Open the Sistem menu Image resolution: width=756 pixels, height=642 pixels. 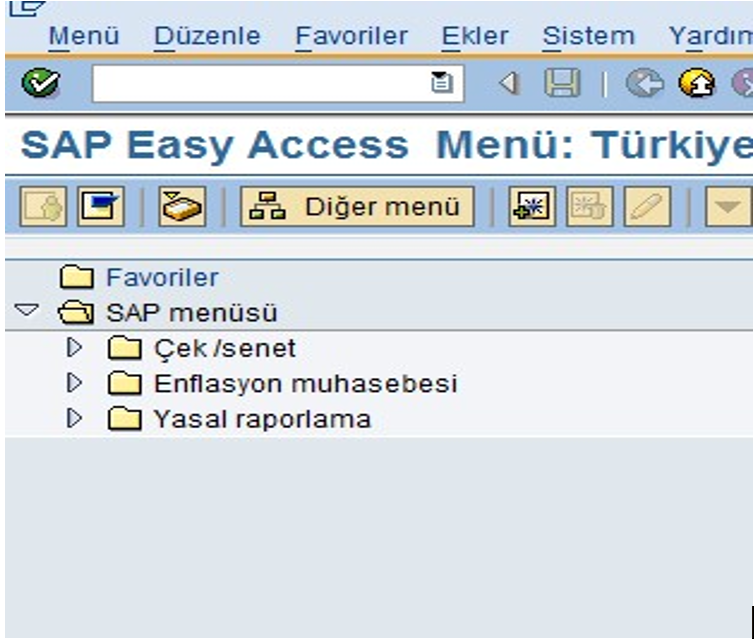pos(589,36)
